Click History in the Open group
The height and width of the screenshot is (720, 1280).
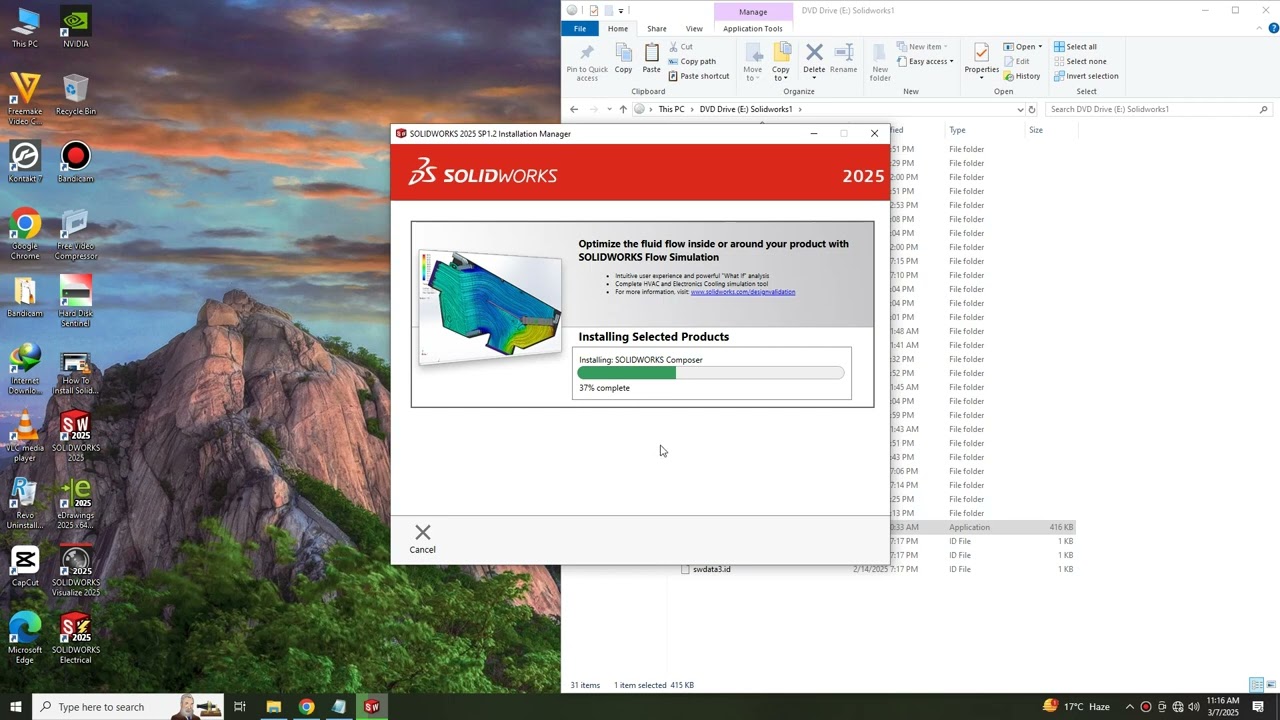click(x=1022, y=76)
